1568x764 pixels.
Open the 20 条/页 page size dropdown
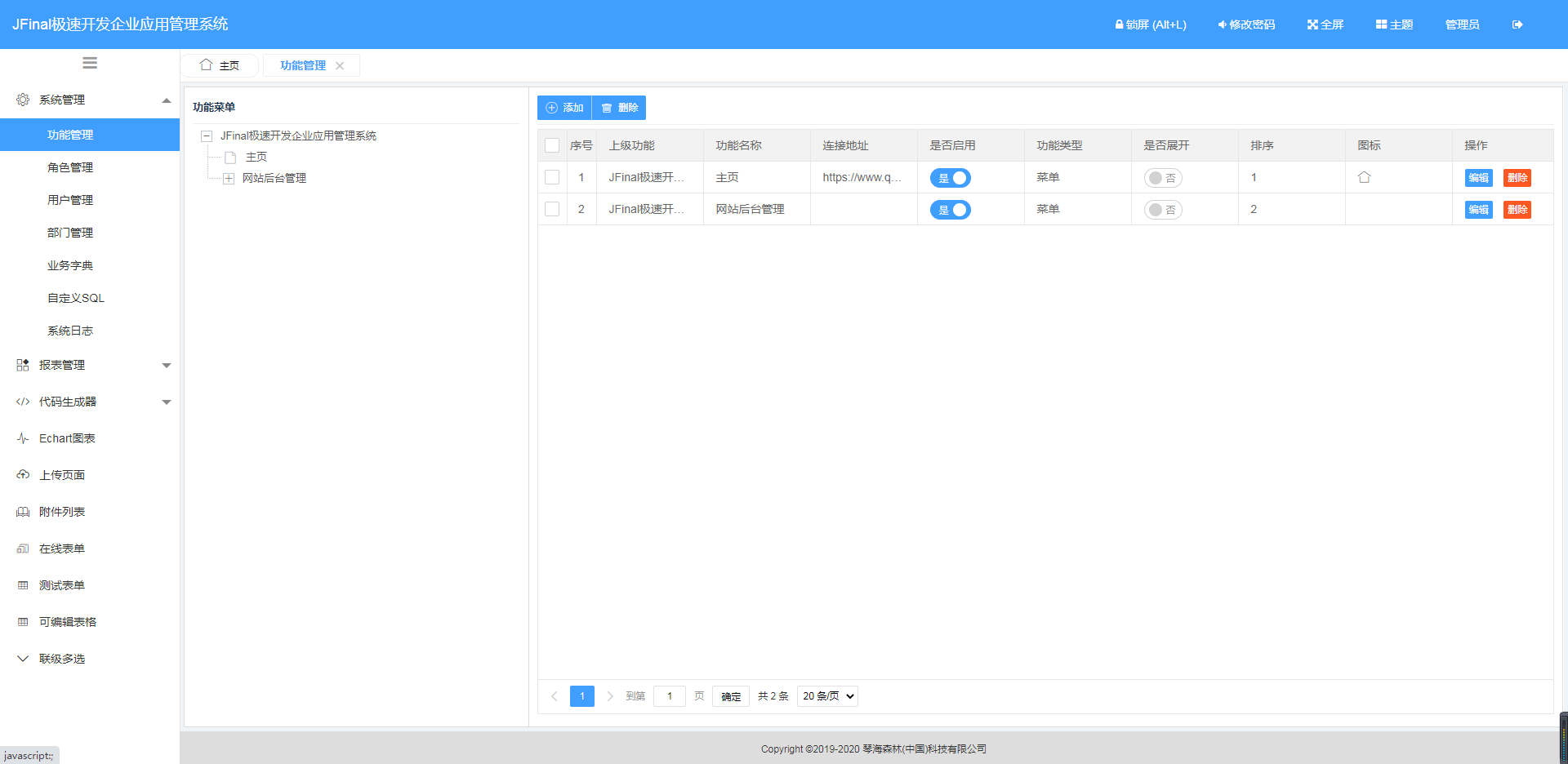pyautogui.click(x=827, y=696)
